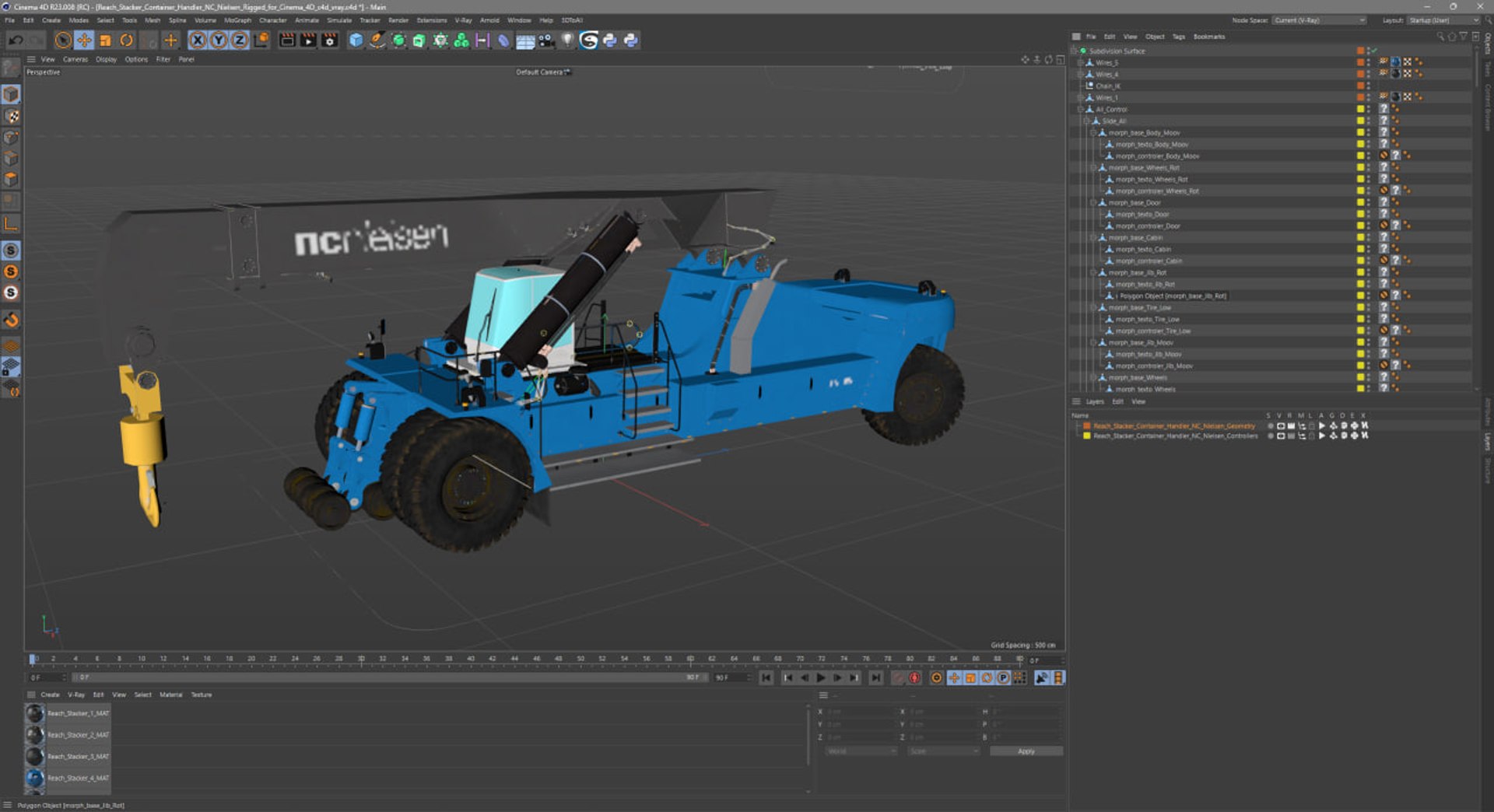Select Reach_Stacker_1_MAT material thumbnail
Image resolution: width=1494 pixels, height=812 pixels.
coord(35,713)
